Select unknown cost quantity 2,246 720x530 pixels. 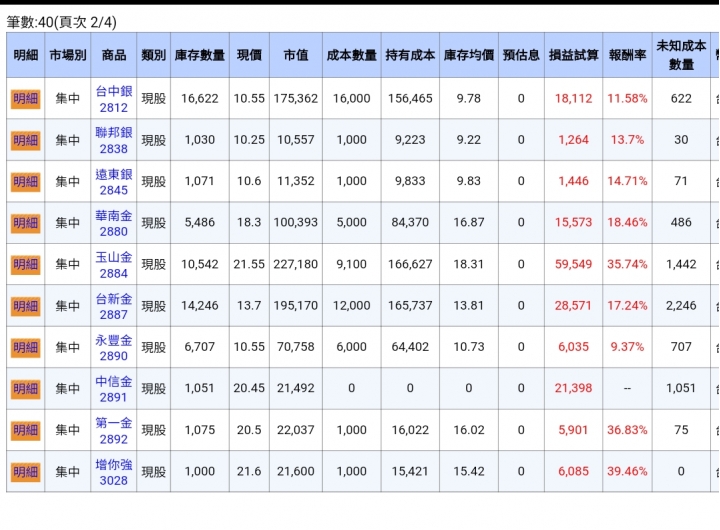(x=681, y=306)
